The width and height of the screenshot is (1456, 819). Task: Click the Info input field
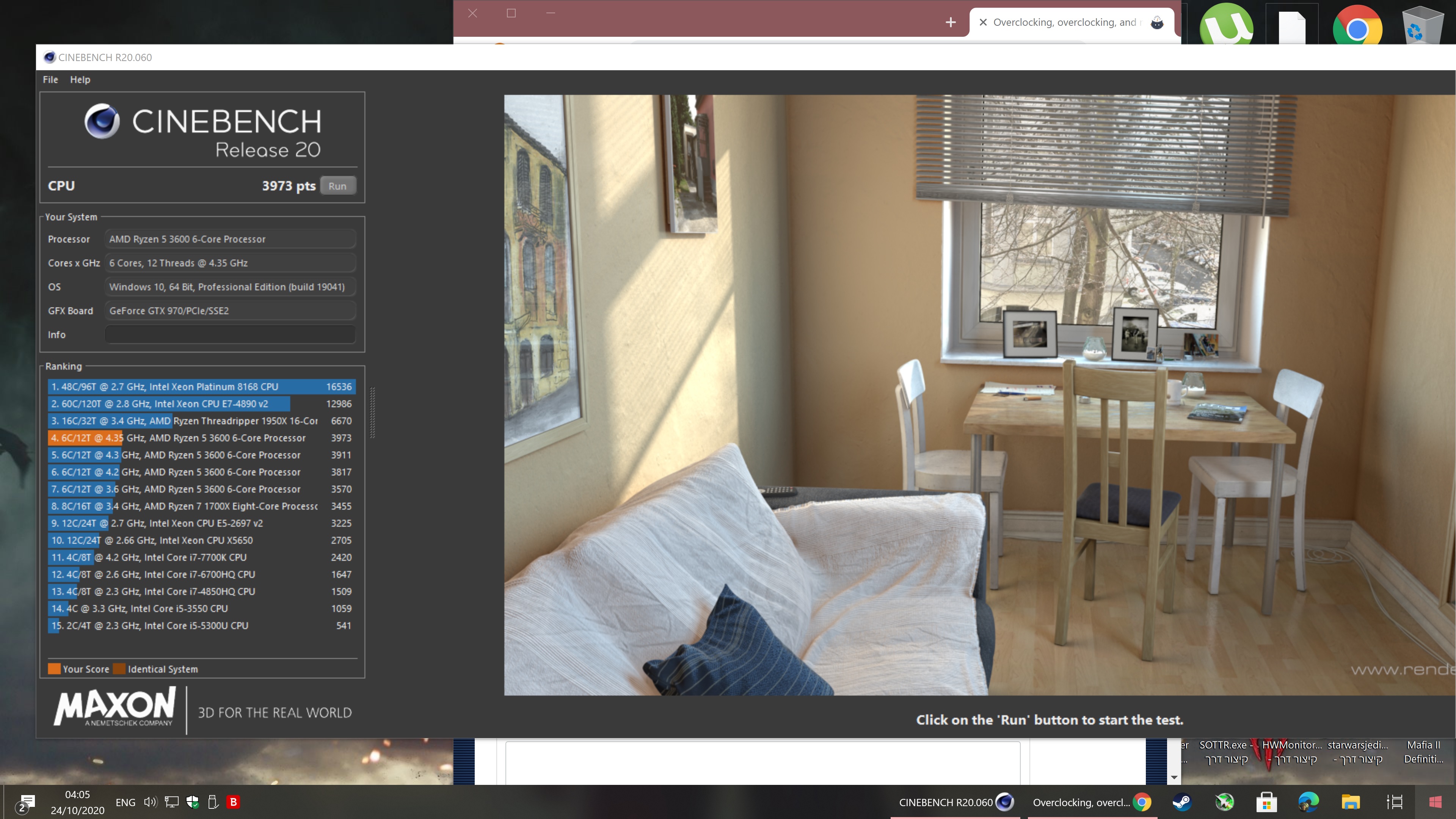[230, 334]
